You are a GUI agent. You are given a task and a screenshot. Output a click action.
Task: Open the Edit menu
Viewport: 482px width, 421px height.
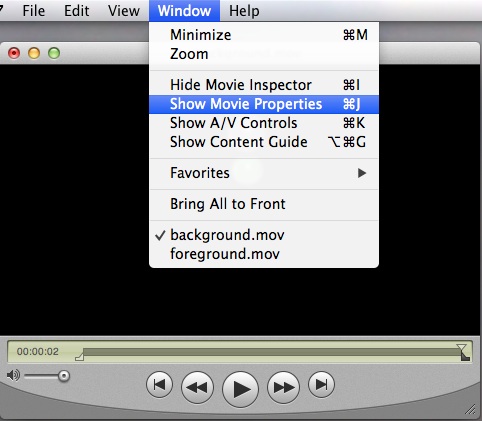point(76,11)
